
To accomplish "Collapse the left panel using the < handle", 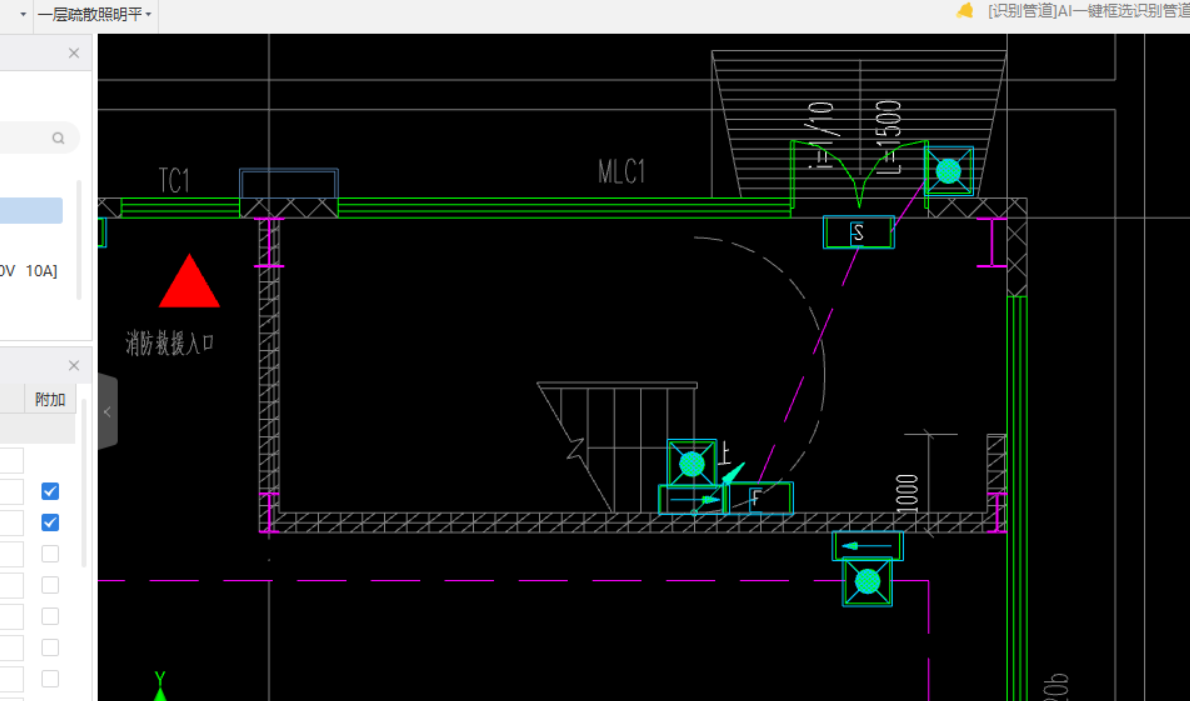I will pos(107,412).
